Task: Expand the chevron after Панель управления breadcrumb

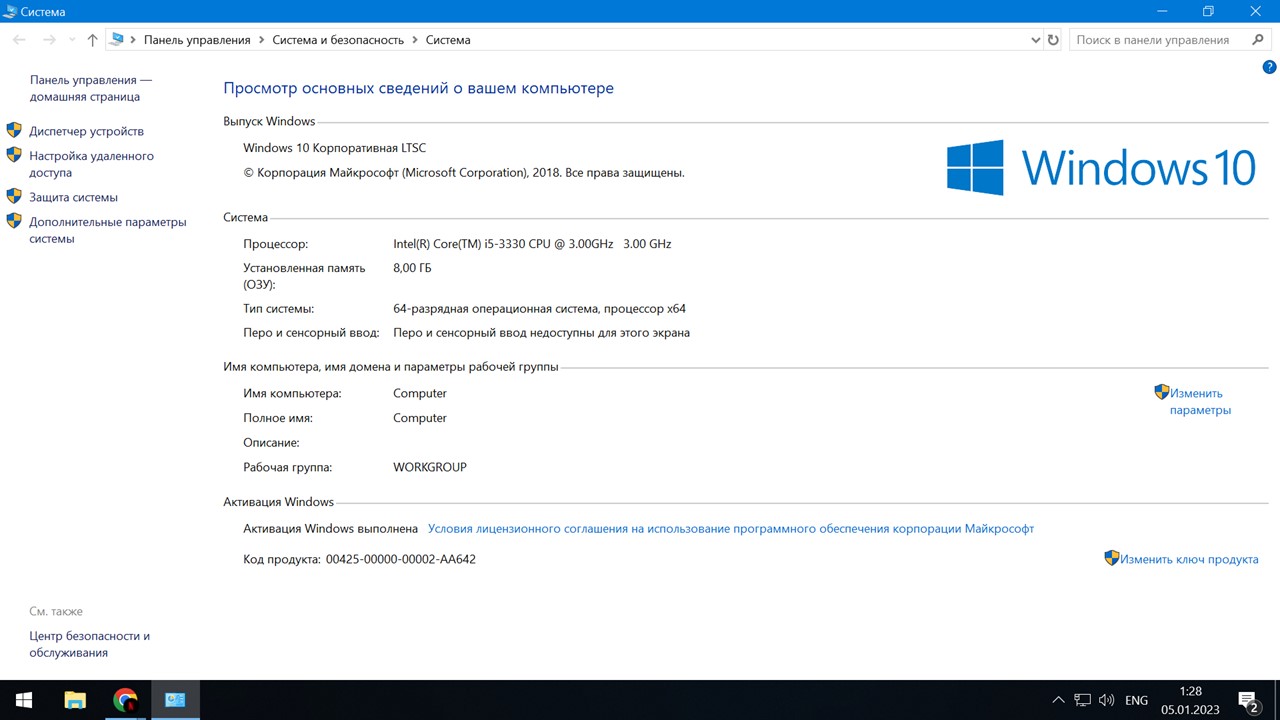Action: (262, 40)
